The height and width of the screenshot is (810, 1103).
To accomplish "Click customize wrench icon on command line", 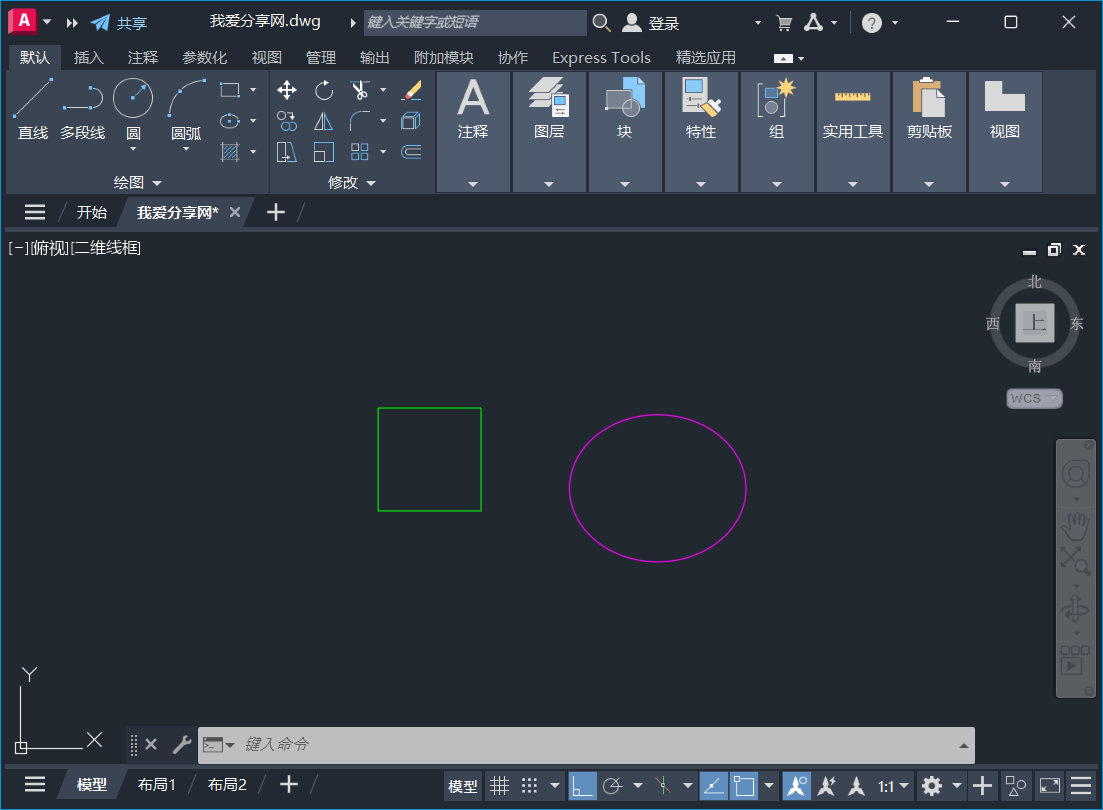I will 181,745.
